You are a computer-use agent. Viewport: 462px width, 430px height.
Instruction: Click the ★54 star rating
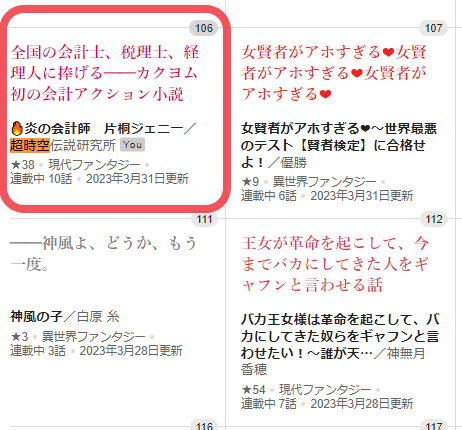pyautogui.click(x=253, y=389)
